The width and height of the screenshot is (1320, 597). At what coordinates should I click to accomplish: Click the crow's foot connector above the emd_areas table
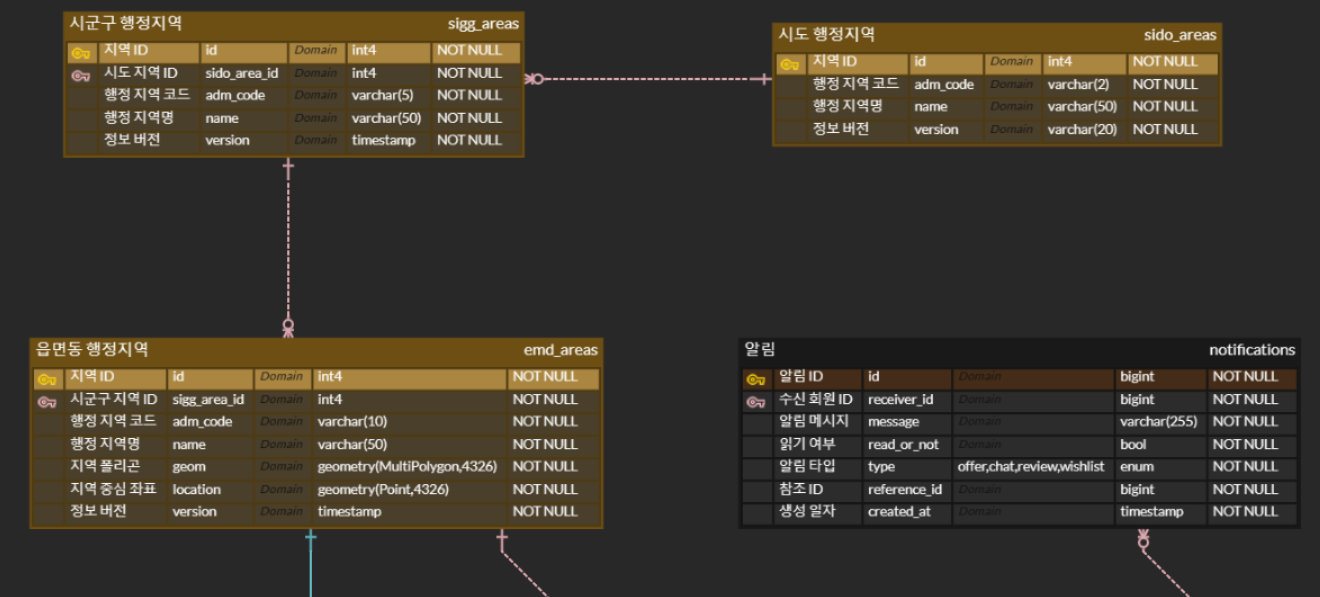click(288, 326)
